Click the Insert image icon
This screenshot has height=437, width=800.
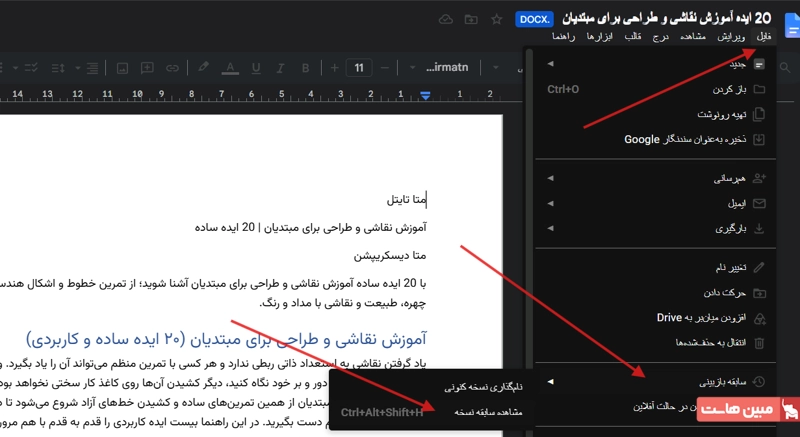pos(122,68)
